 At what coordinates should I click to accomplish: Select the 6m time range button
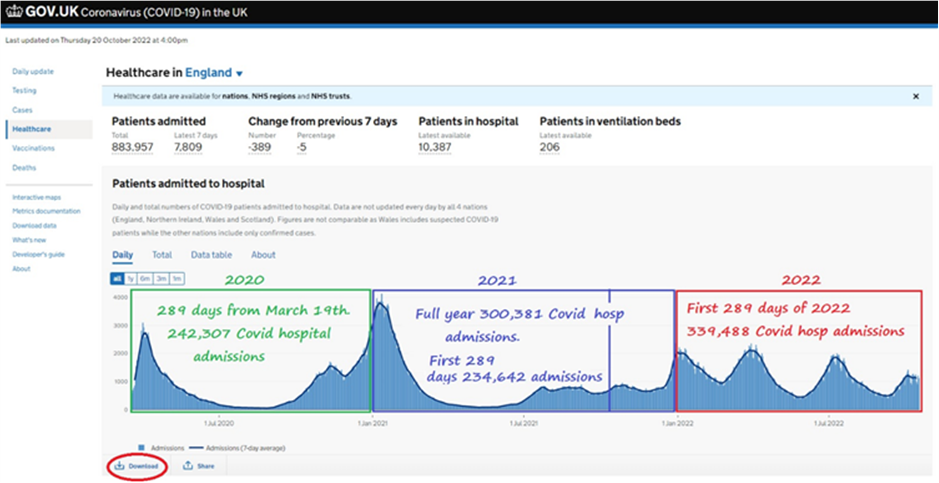click(146, 278)
